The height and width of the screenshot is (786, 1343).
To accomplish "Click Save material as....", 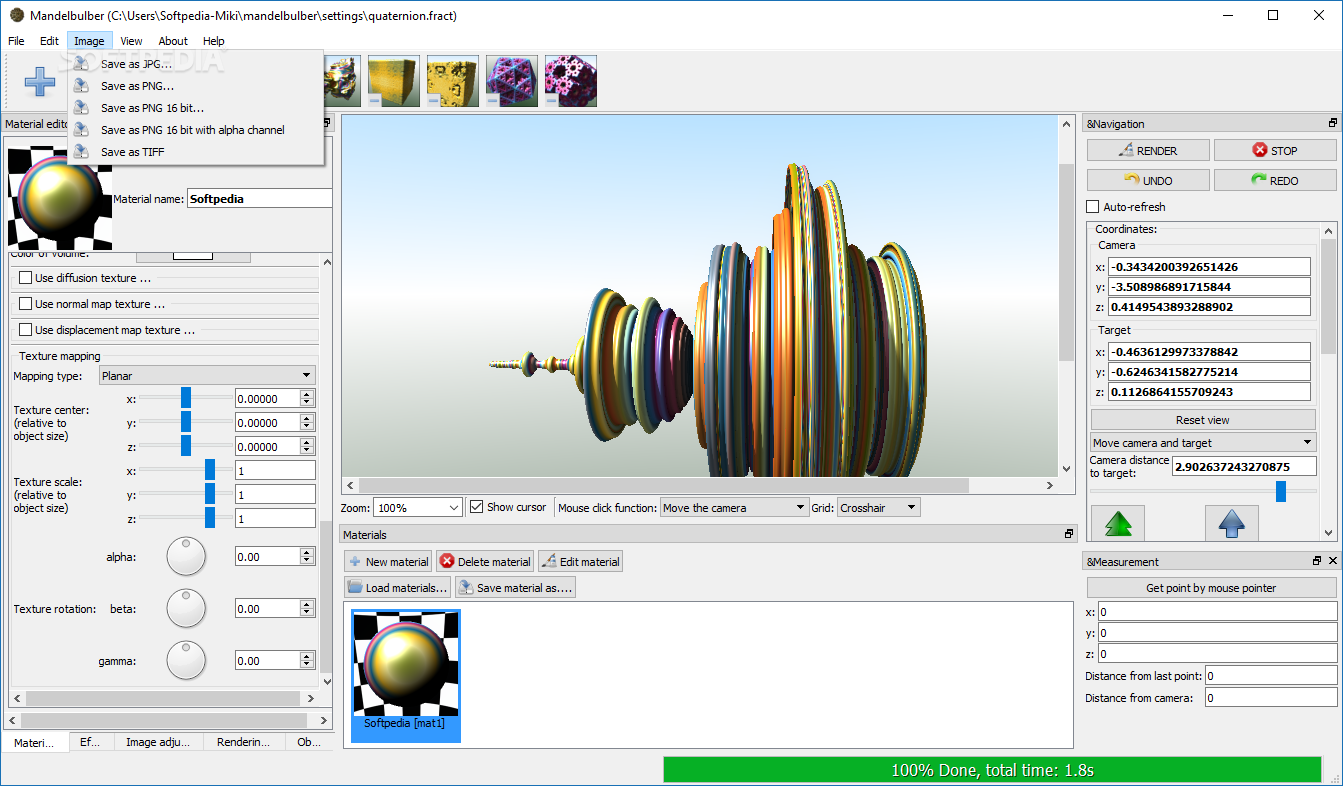I will [x=515, y=587].
